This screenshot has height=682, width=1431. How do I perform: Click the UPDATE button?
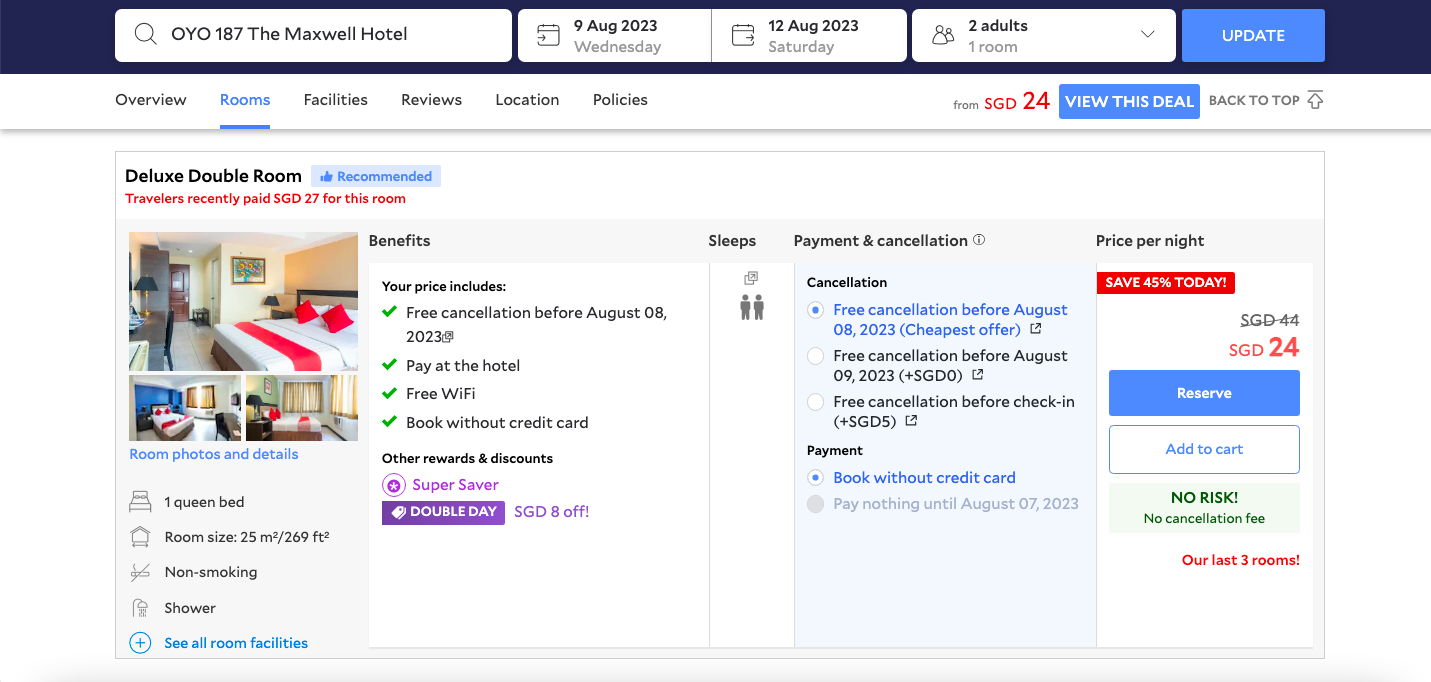[x=1253, y=36]
